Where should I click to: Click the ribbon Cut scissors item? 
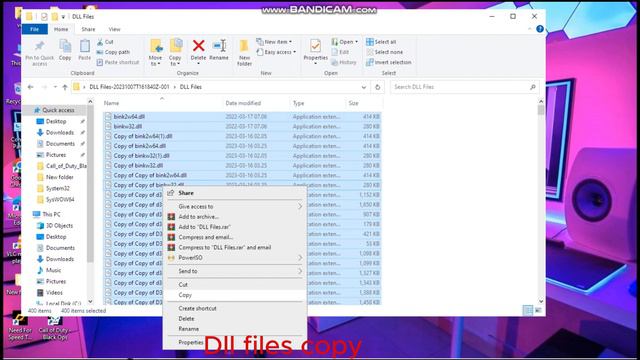point(105,42)
